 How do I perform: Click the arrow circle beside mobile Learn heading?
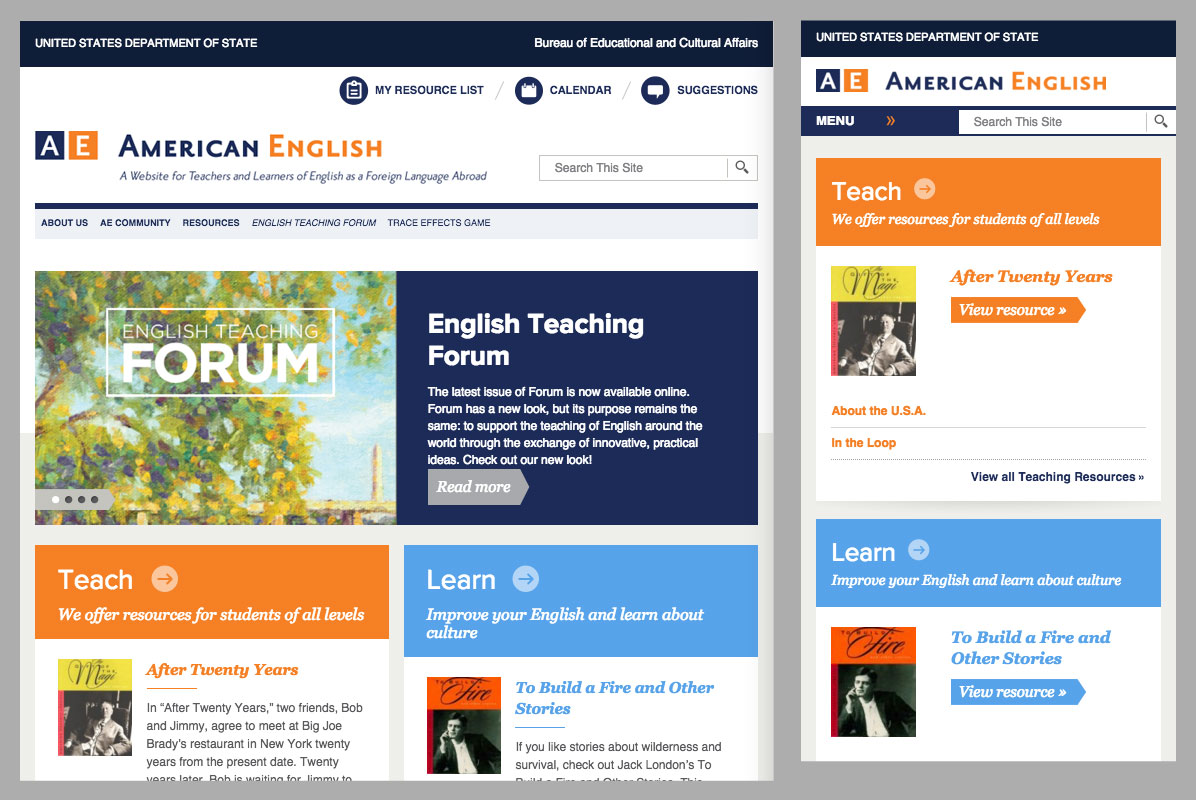click(919, 549)
